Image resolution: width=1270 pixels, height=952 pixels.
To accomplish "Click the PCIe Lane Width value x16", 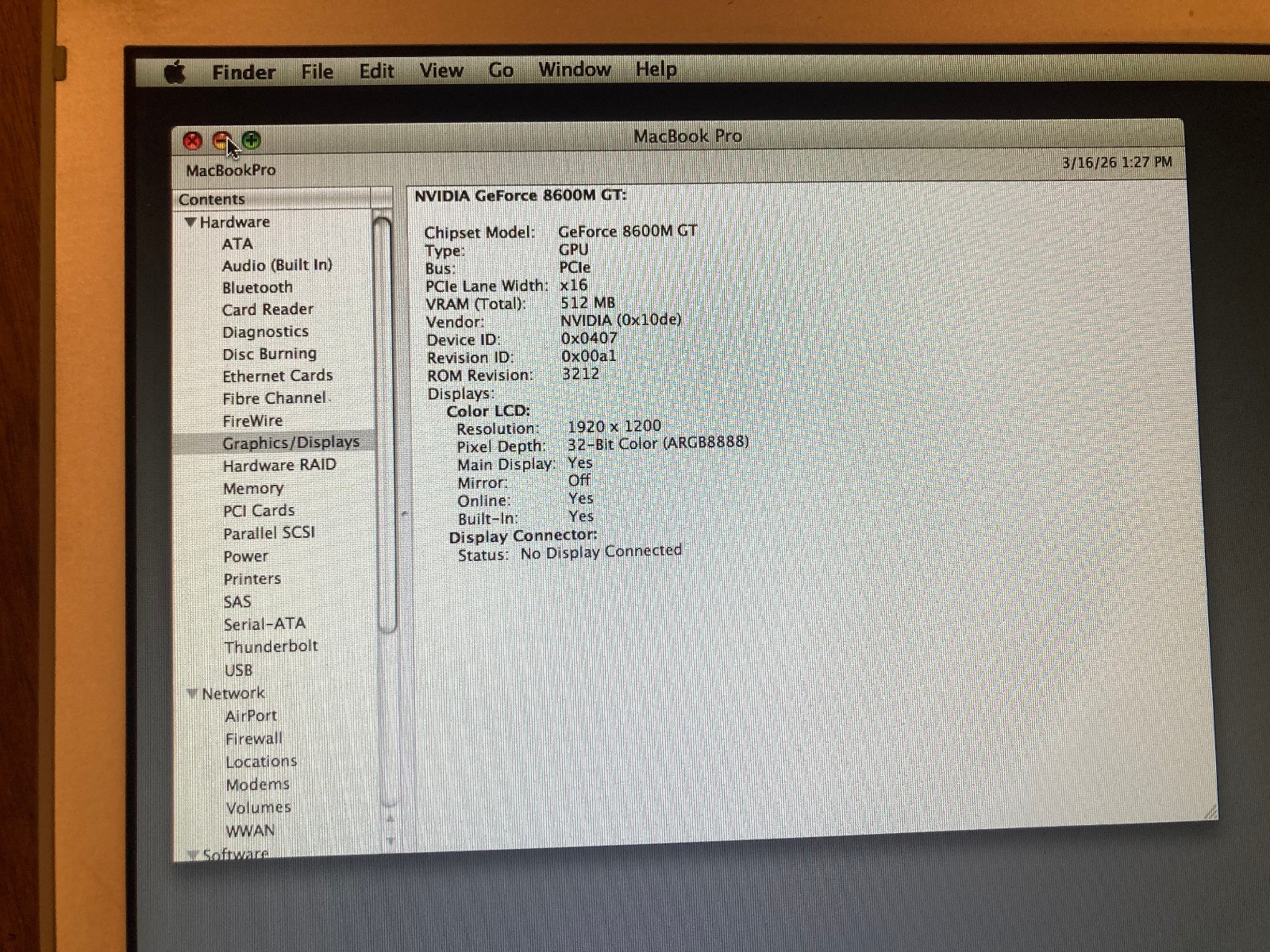I will click(574, 285).
